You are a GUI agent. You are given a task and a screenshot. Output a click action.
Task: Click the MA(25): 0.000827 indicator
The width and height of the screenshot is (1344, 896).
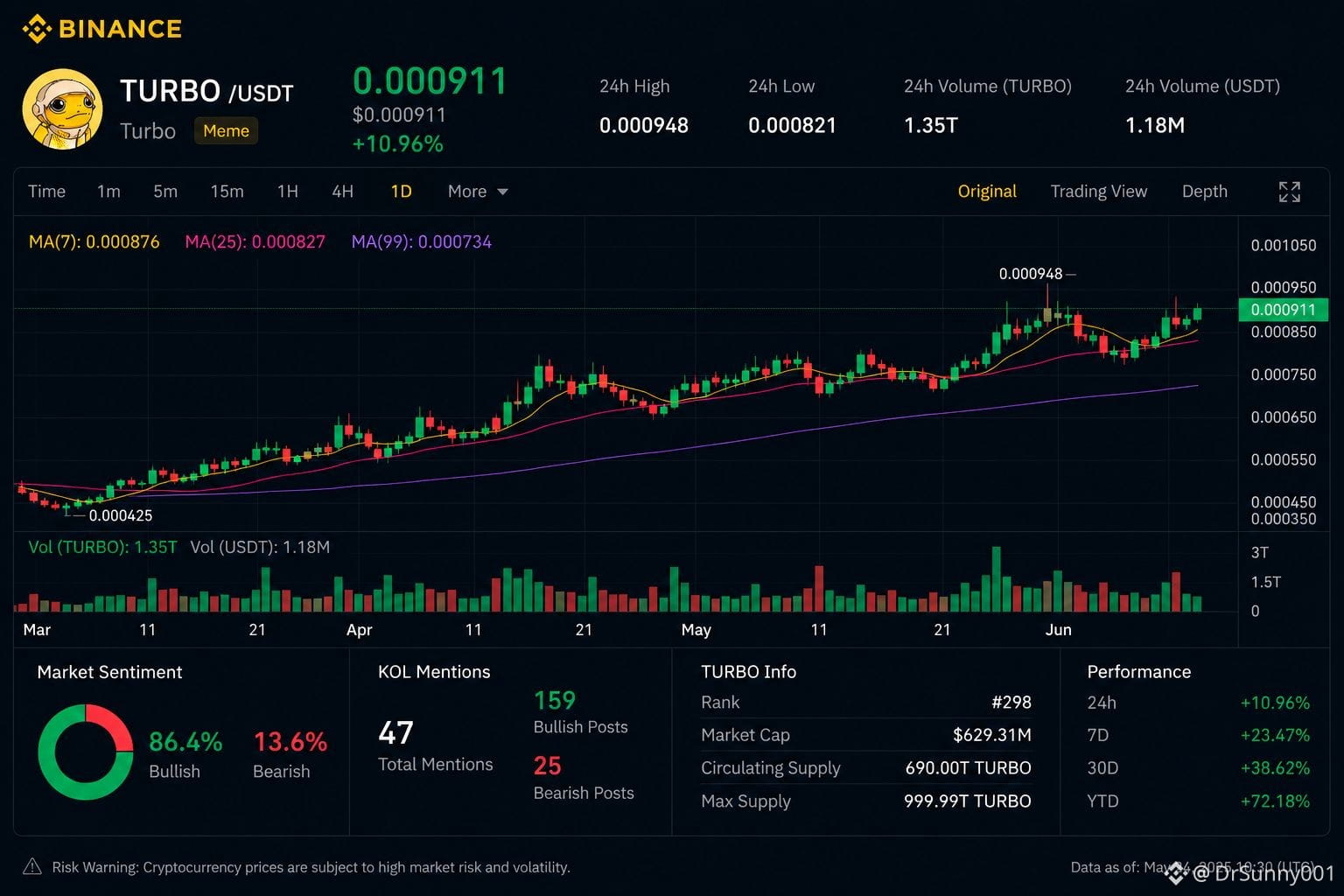point(255,241)
